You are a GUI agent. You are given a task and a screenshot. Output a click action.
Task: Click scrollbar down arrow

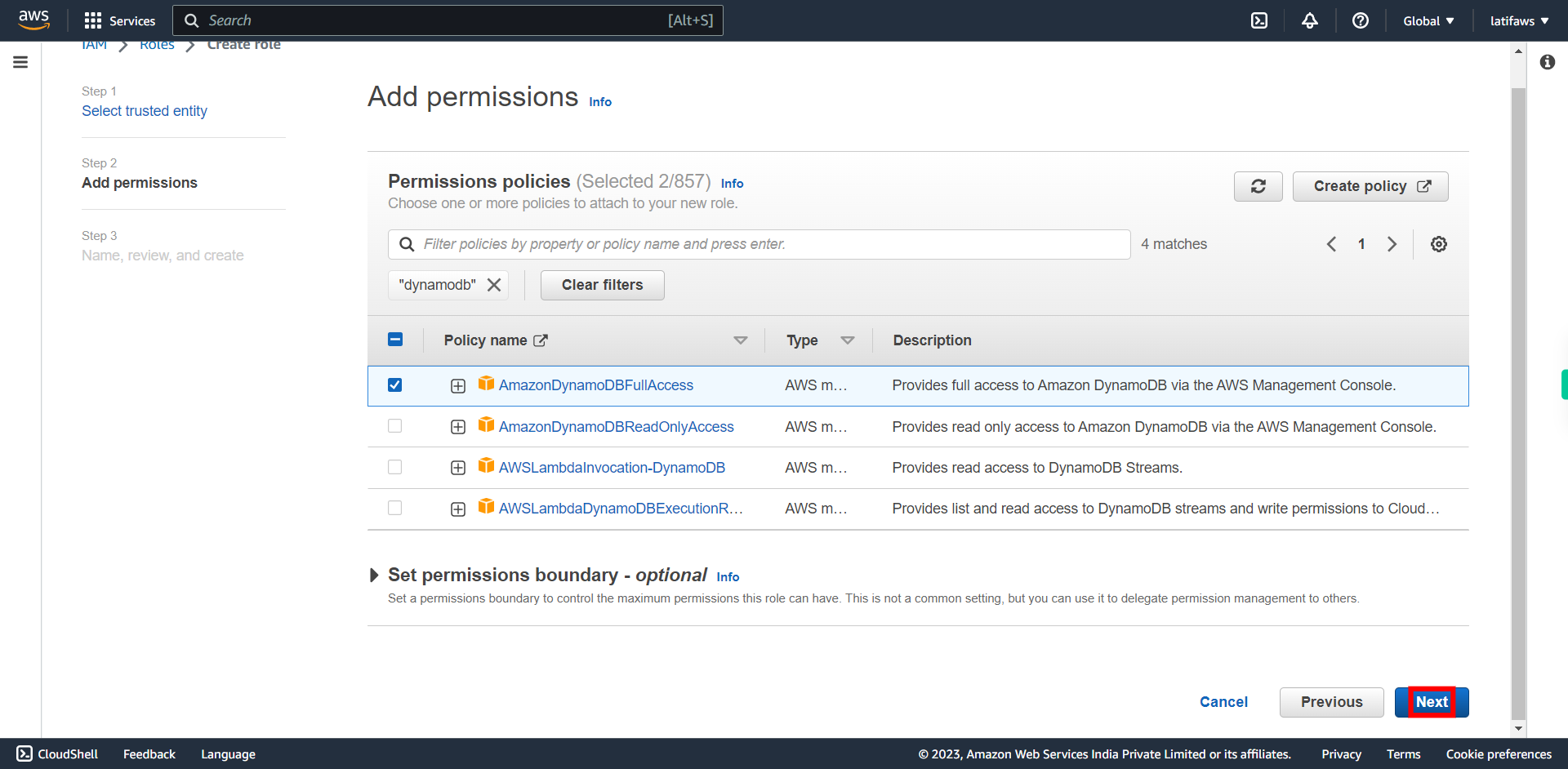pos(1518,728)
